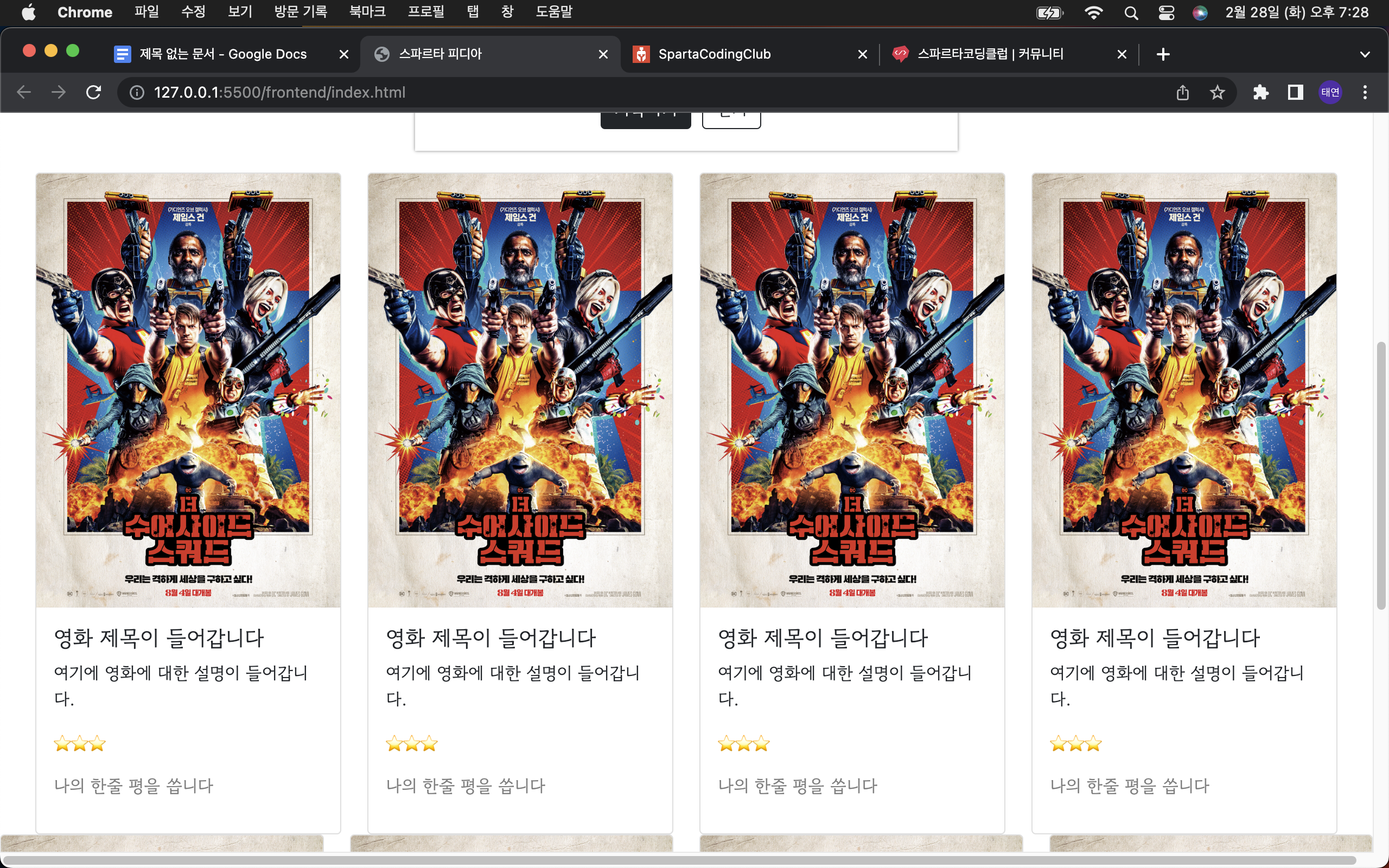Select the 스파르타 피디아 tab
This screenshot has height=868, width=1389.
click(489, 54)
